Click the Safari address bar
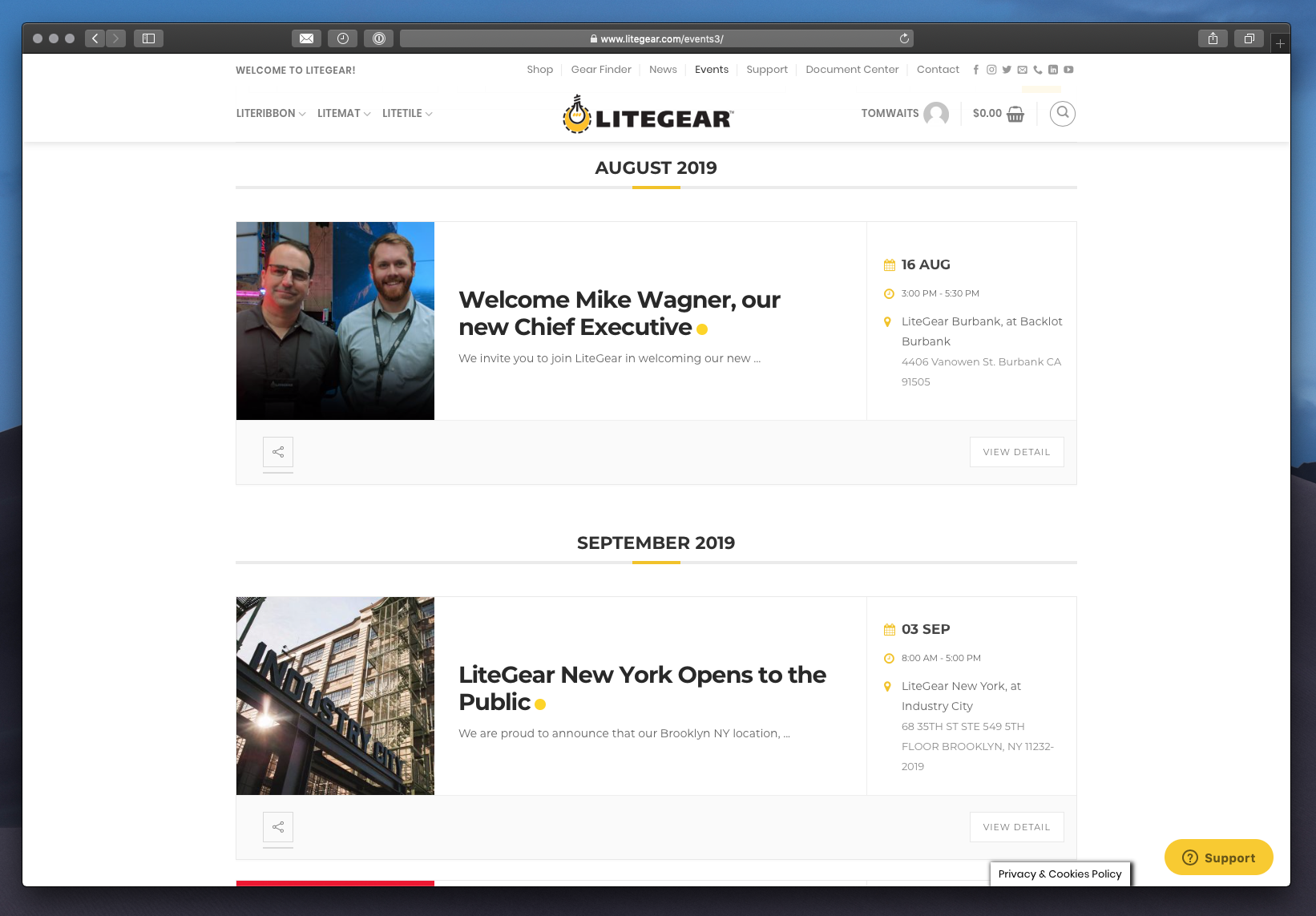This screenshot has height=916, width=1316. click(x=656, y=38)
